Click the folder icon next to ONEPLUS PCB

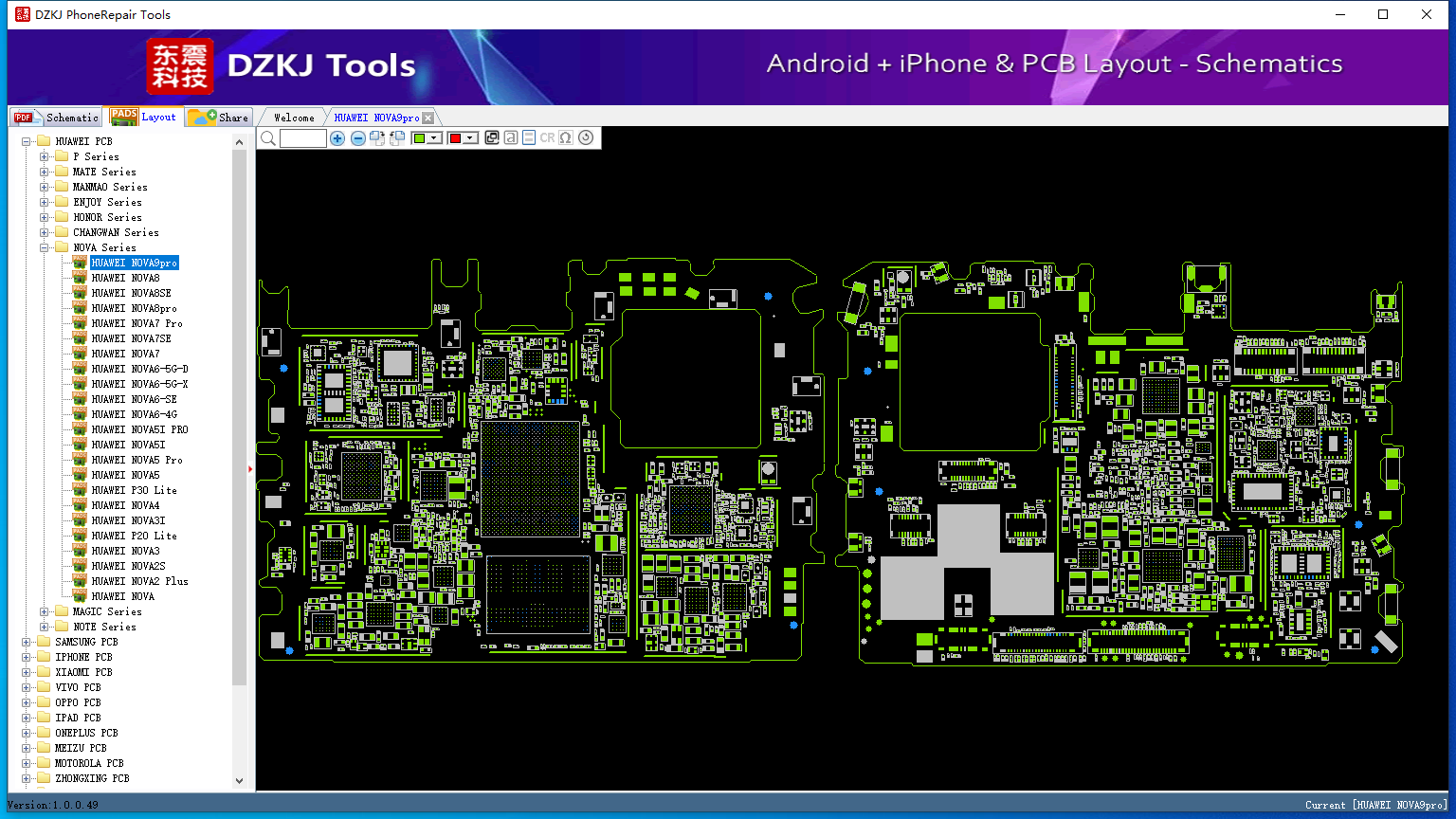click(44, 733)
